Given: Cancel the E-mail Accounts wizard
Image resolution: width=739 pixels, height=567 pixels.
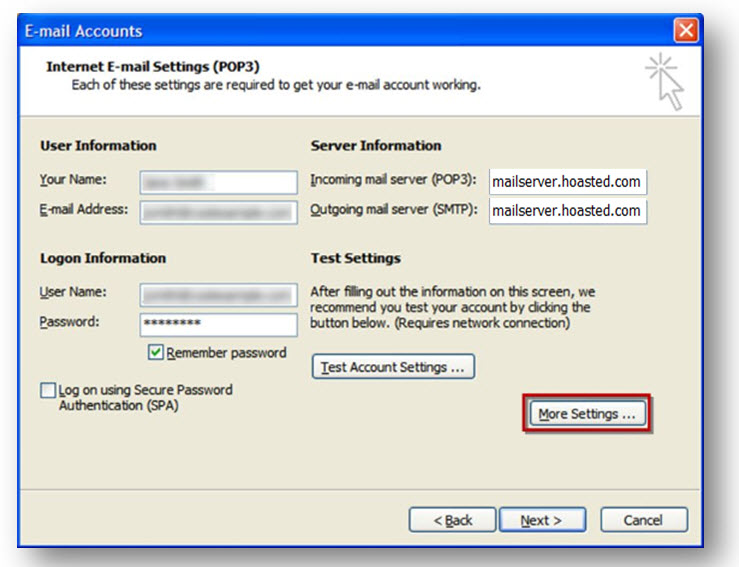Looking at the screenshot, I should pyautogui.click(x=643, y=520).
